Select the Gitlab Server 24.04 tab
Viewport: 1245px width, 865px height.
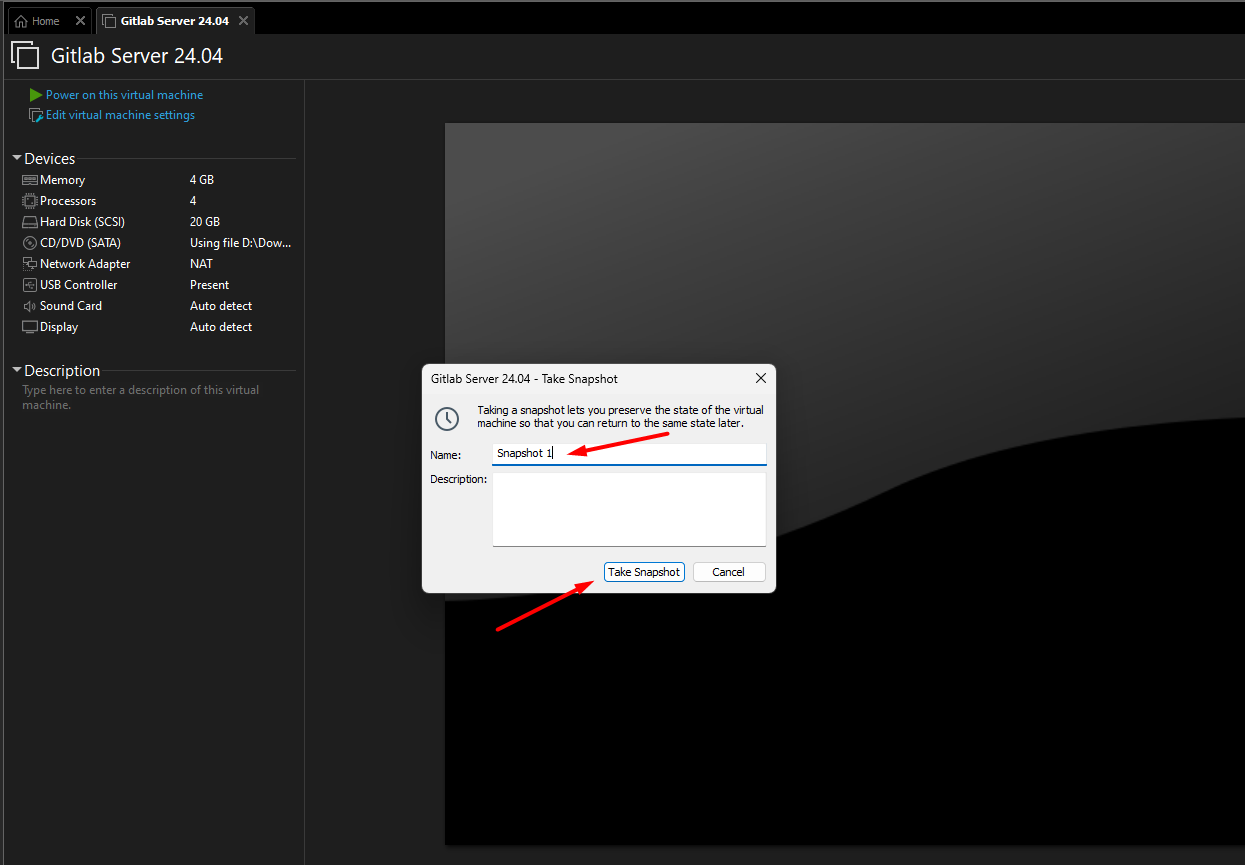pyautogui.click(x=170, y=21)
